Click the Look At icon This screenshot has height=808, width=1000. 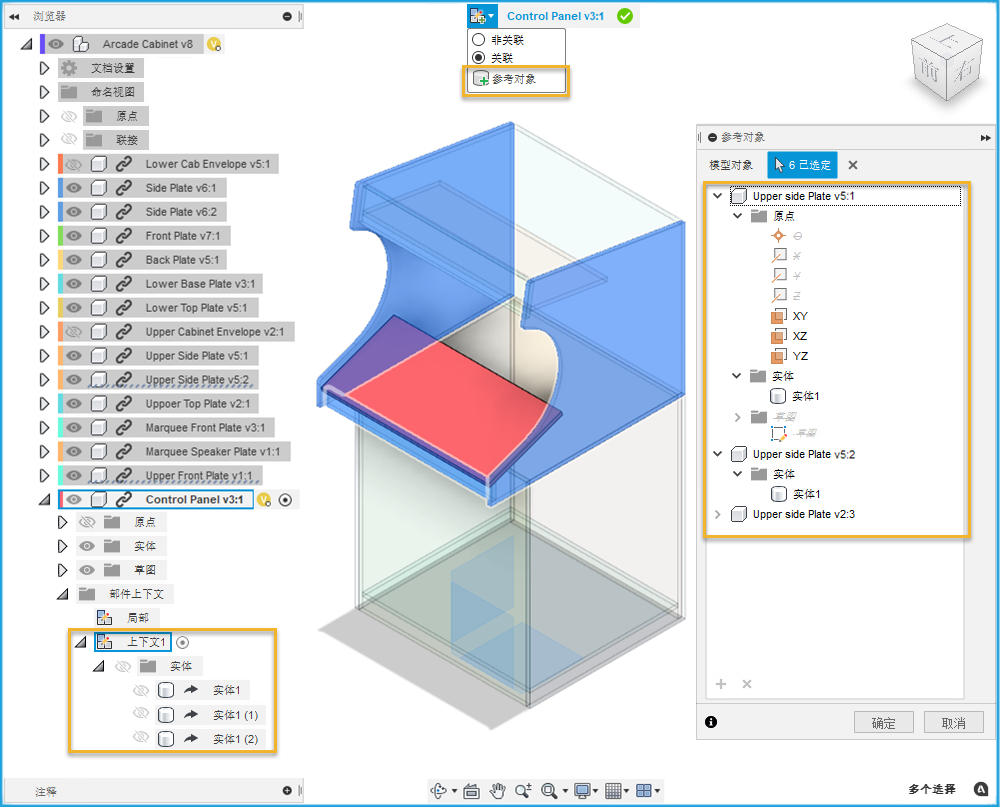click(x=471, y=791)
